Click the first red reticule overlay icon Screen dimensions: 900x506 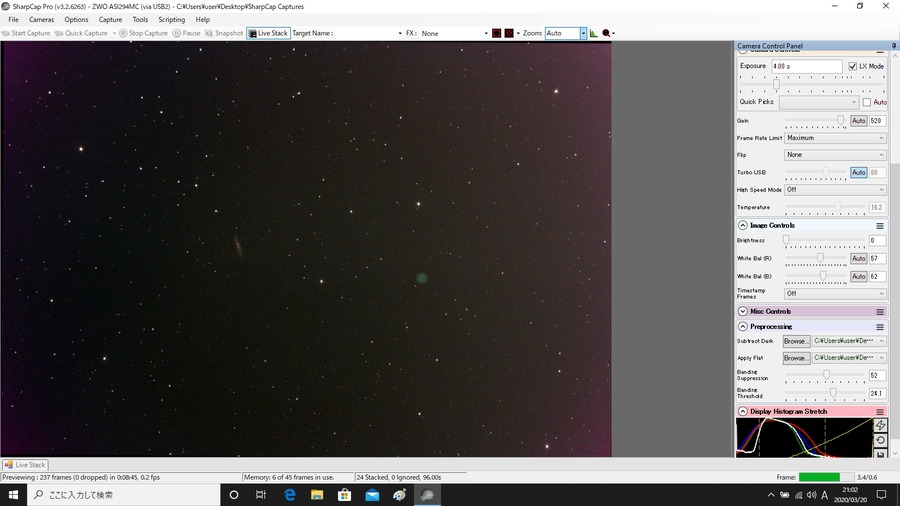(x=496, y=33)
